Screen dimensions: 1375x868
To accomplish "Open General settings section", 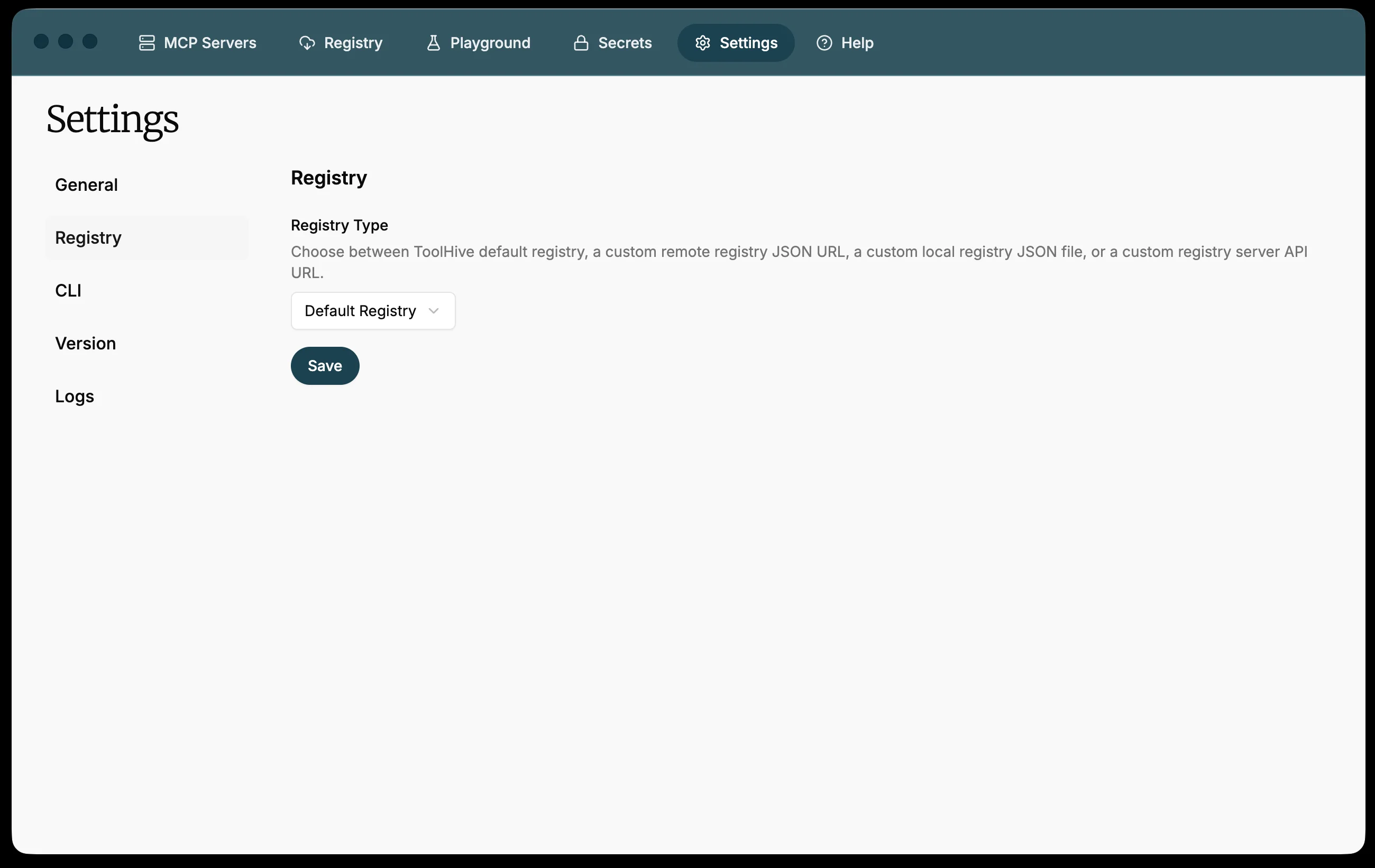I will (86, 185).
